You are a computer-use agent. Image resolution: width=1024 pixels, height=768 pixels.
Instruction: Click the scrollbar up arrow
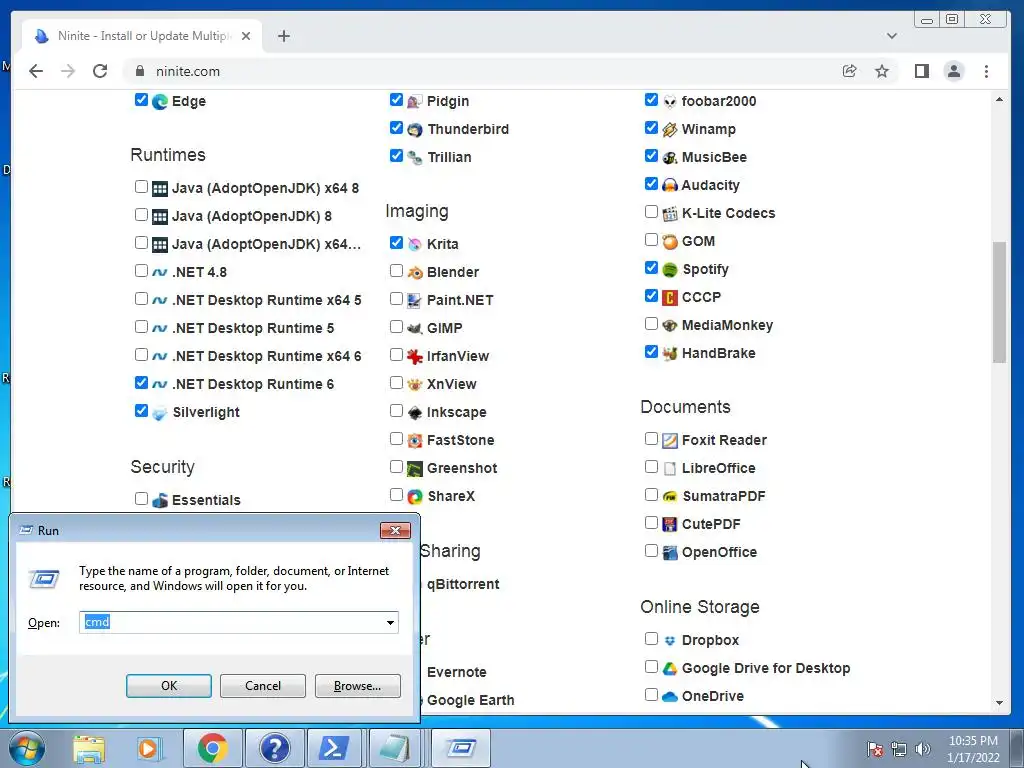[999, 100]
